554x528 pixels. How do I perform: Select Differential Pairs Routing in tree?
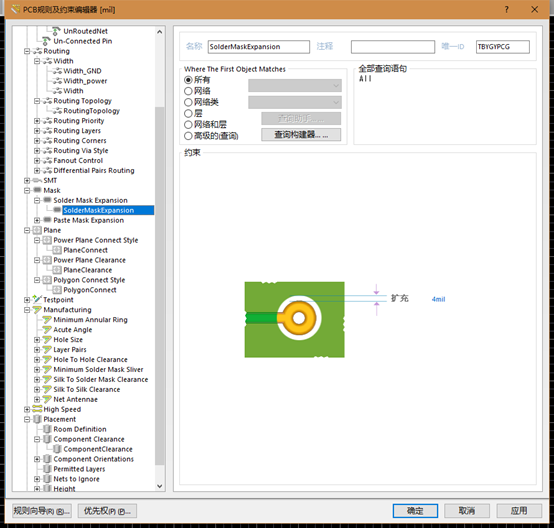(94, 170)
